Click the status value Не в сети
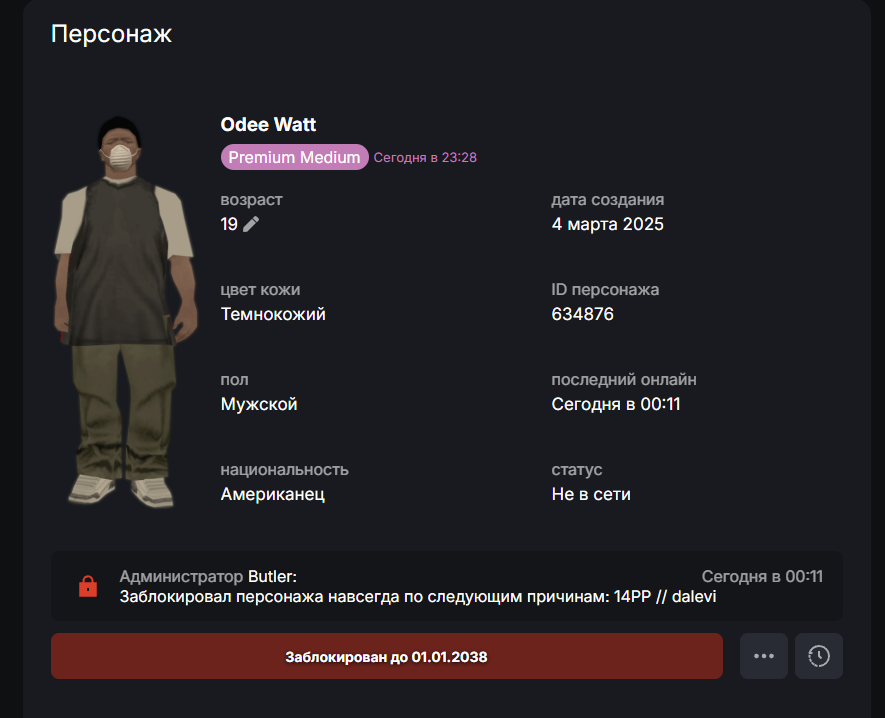The height and width of the screenshot is (718, 885). tap(591, 494)
